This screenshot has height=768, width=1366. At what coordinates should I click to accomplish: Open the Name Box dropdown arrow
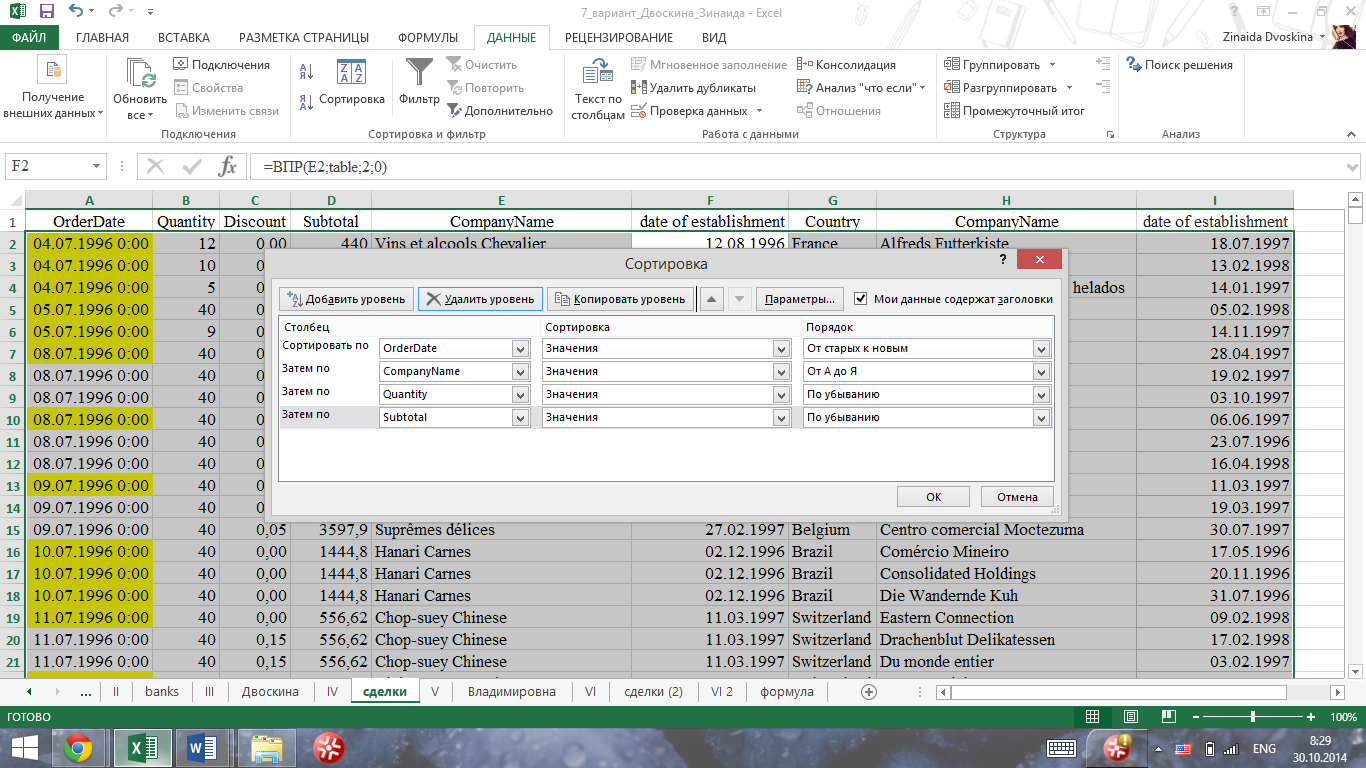tap(97, 167)
